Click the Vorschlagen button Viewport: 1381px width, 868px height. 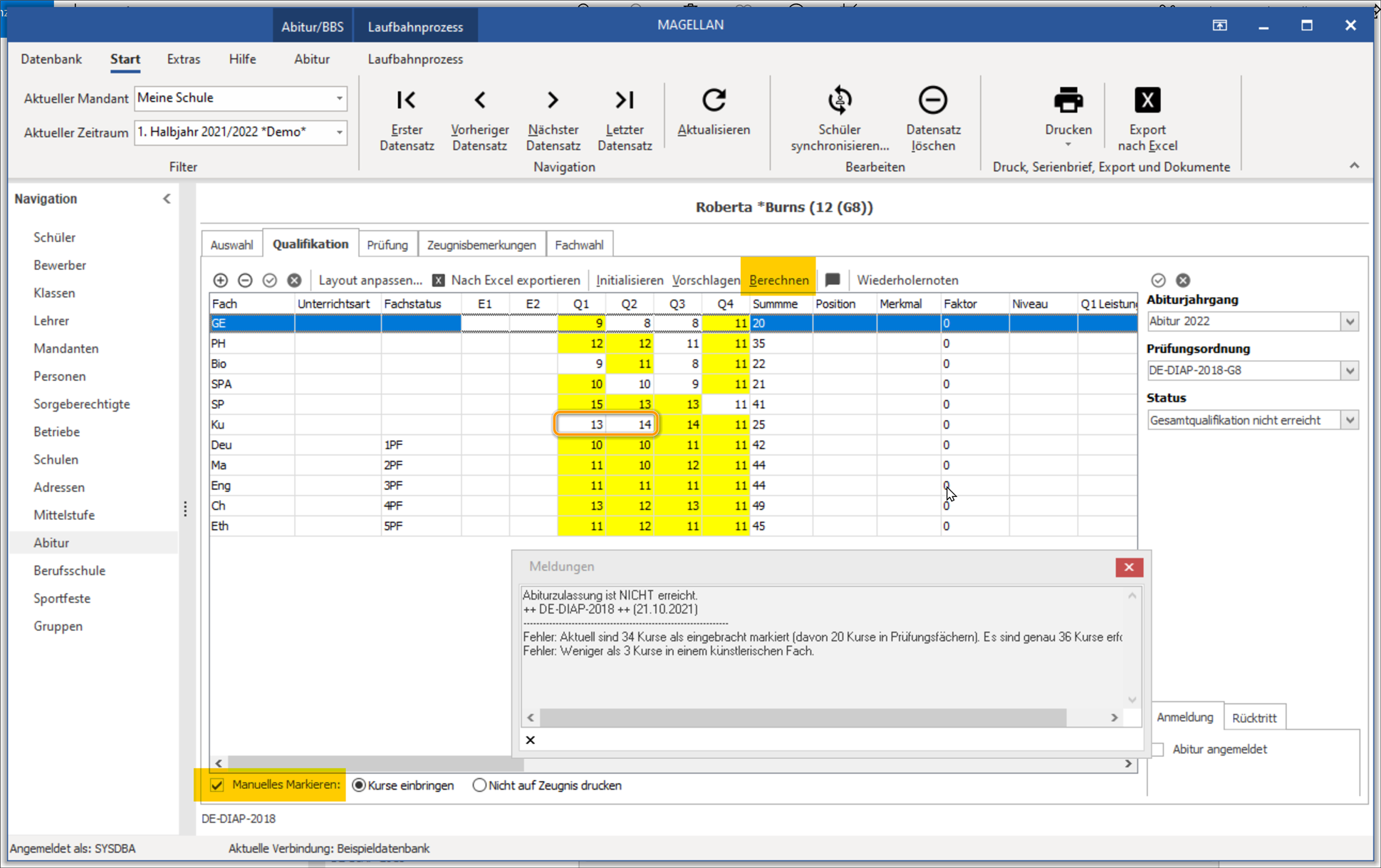(706, 280)
